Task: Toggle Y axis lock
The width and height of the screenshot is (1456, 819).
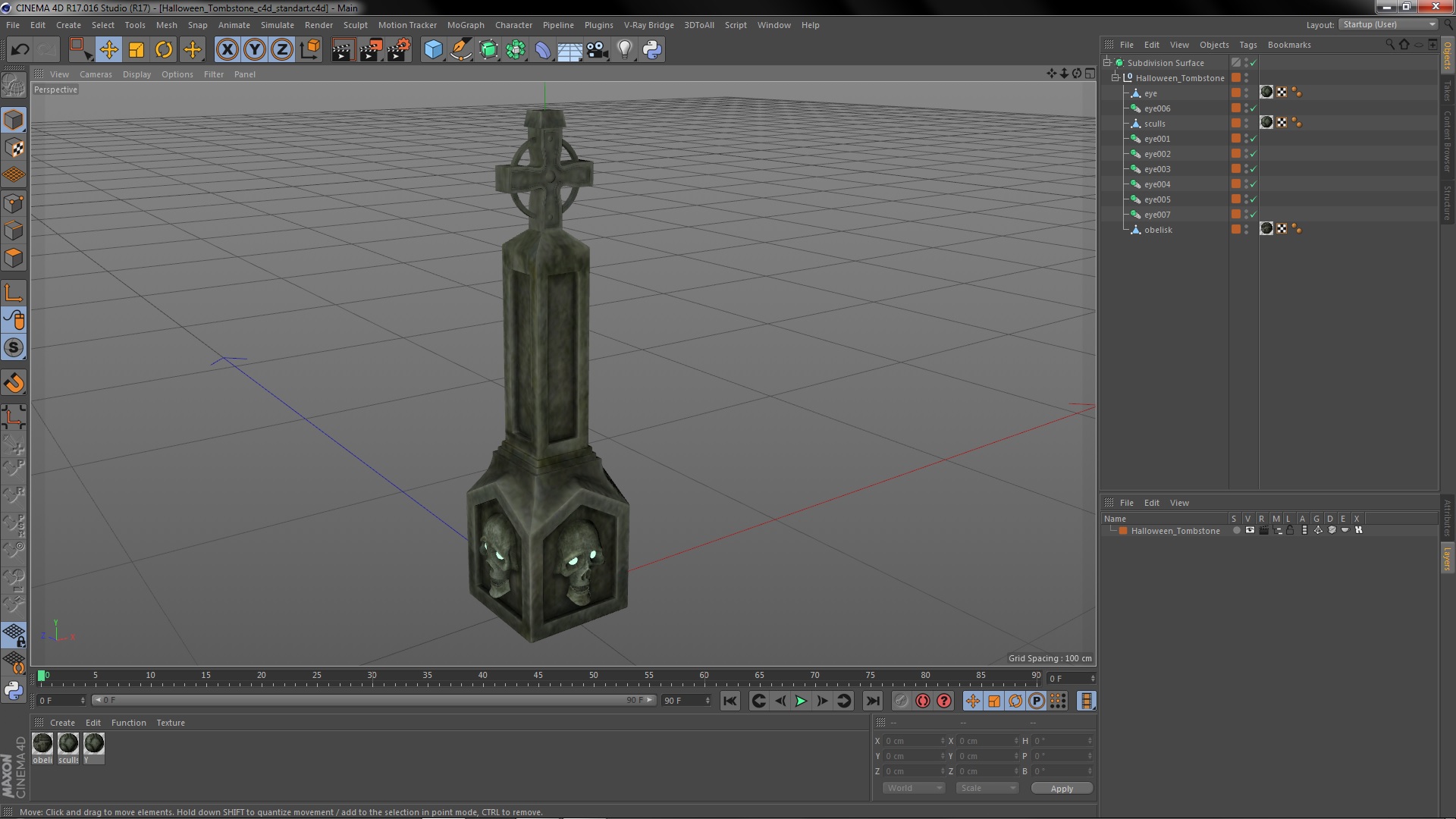Action: [x=255, y=50]
